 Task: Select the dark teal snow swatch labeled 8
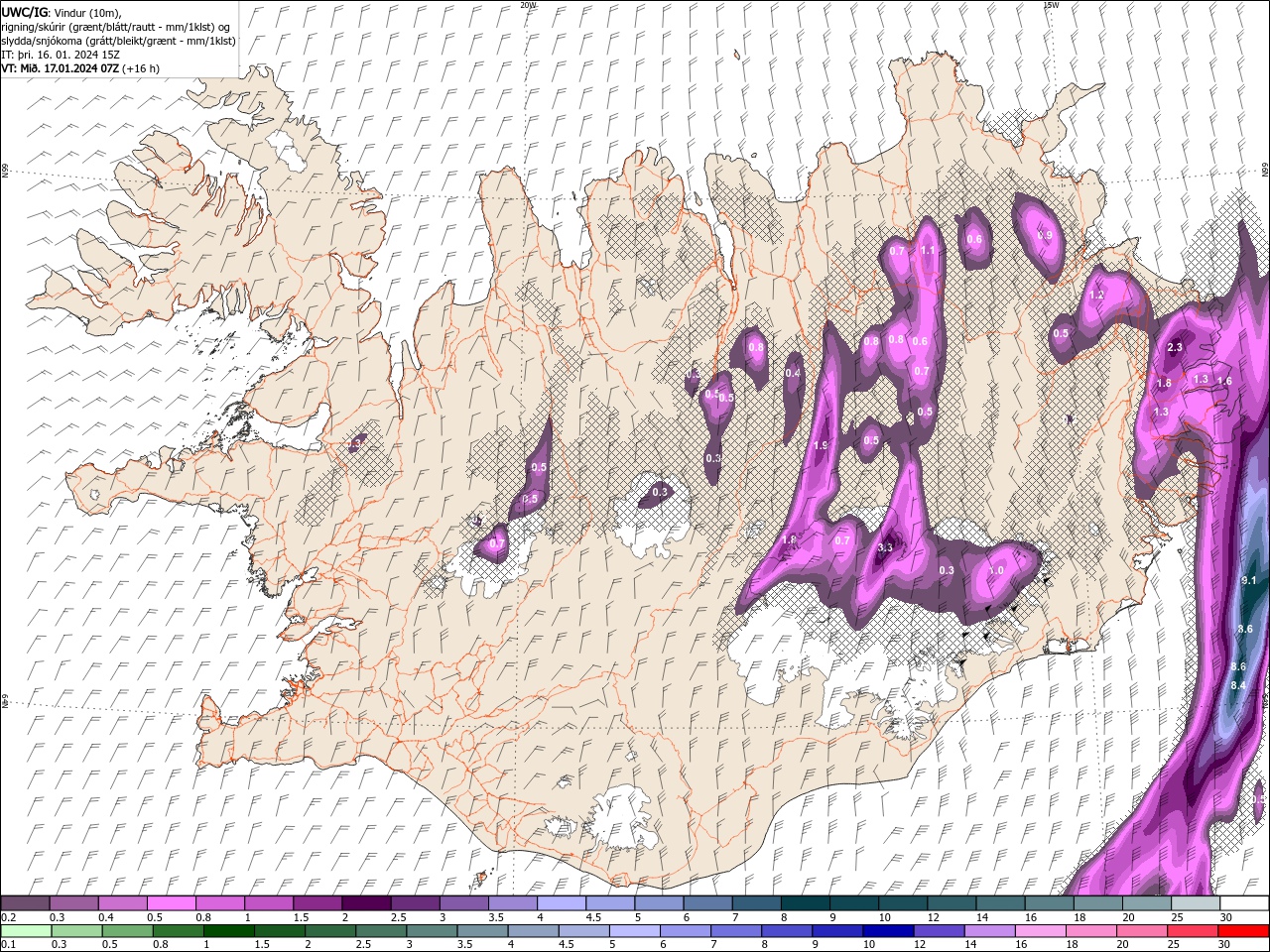click(806, 903)
